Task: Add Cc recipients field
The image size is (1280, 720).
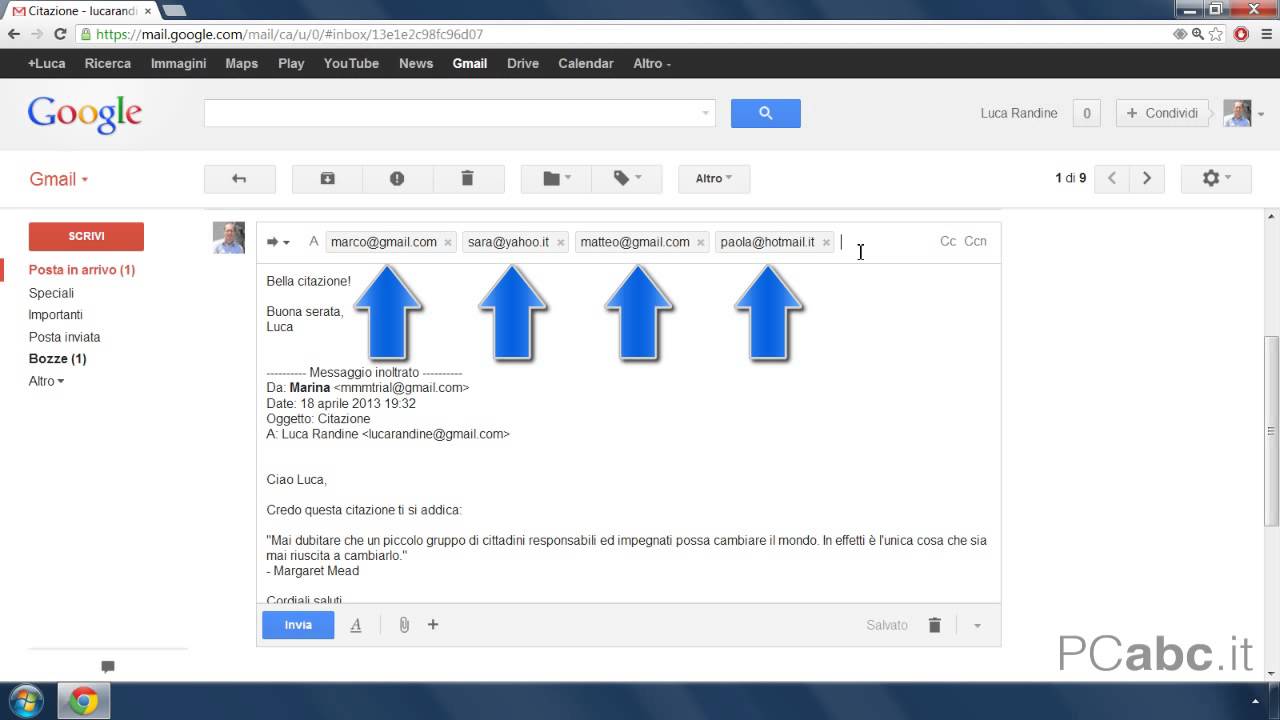Action: pyautogui.click(x=948, y=242)
